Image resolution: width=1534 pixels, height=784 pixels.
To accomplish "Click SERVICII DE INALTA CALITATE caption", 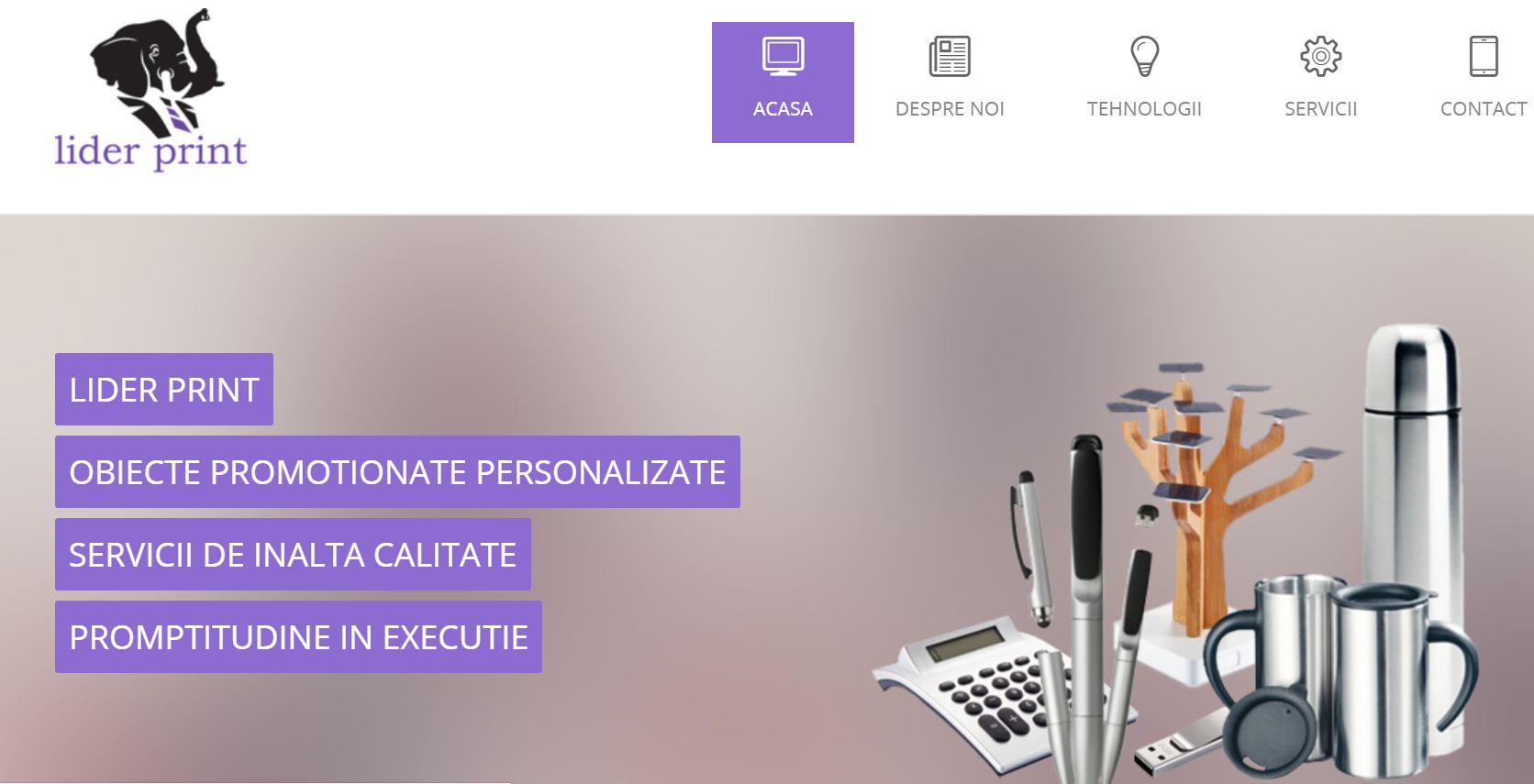I will click(293, 555).
